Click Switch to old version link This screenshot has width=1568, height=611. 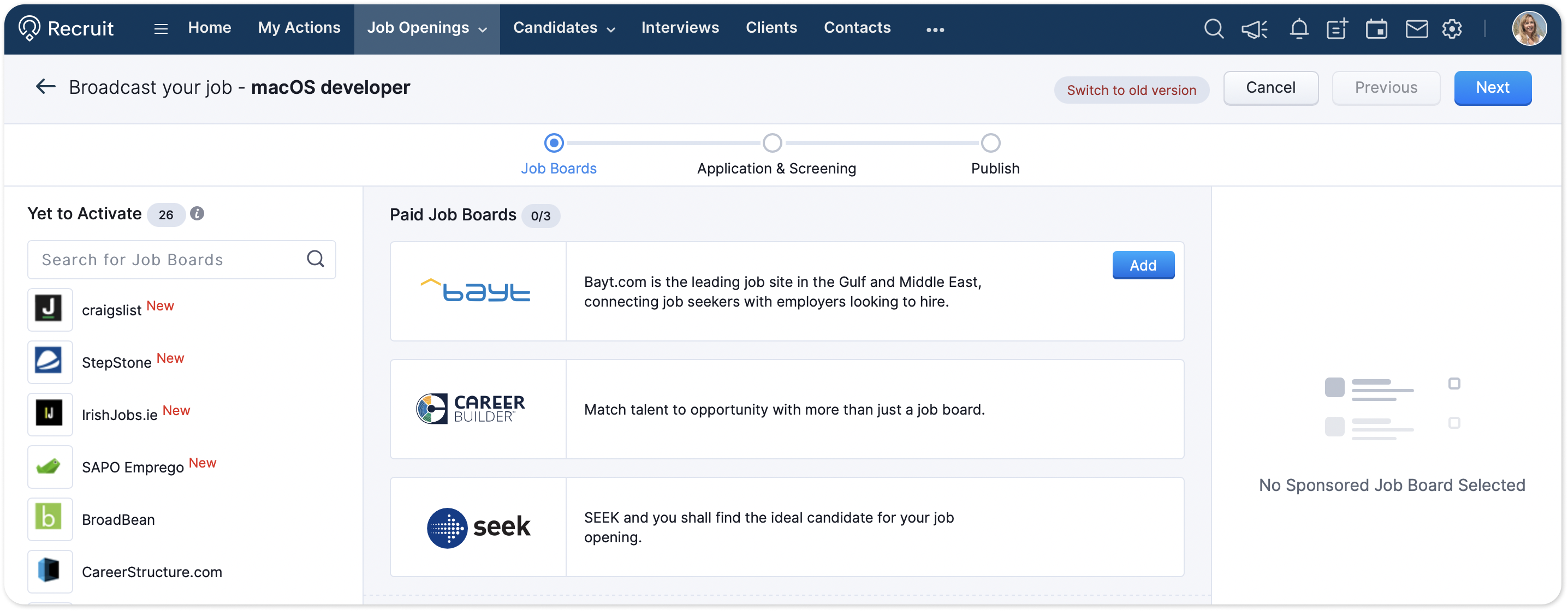click(1131, 90)
